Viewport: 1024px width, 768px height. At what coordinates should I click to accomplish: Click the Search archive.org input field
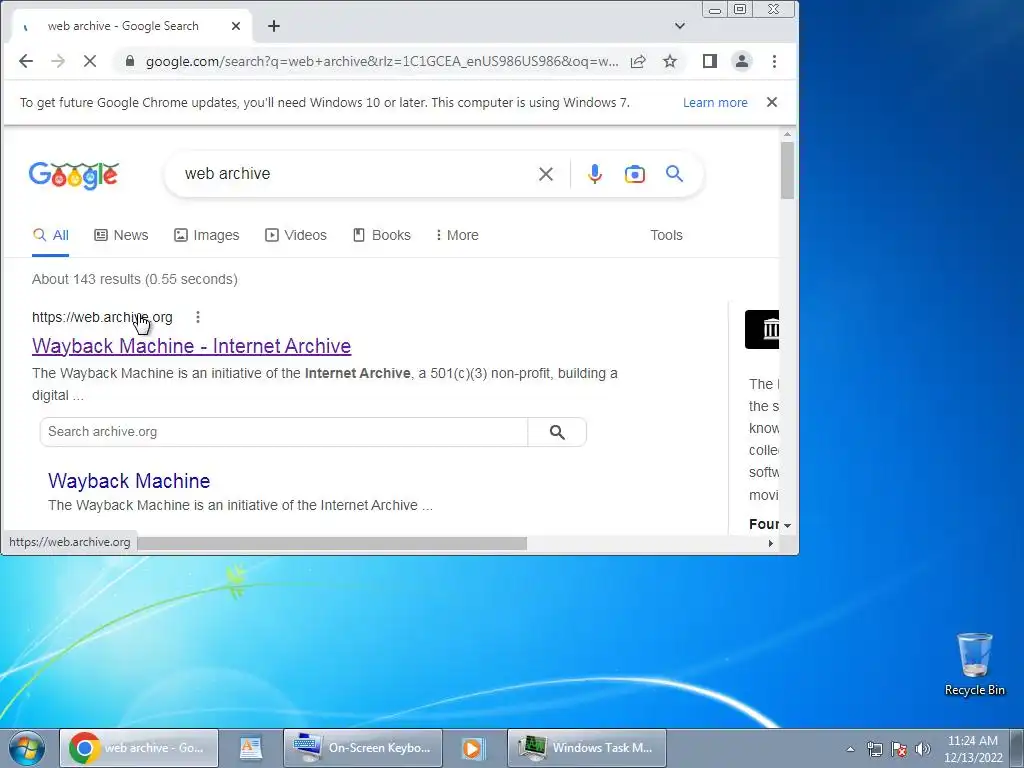[283, 432]
